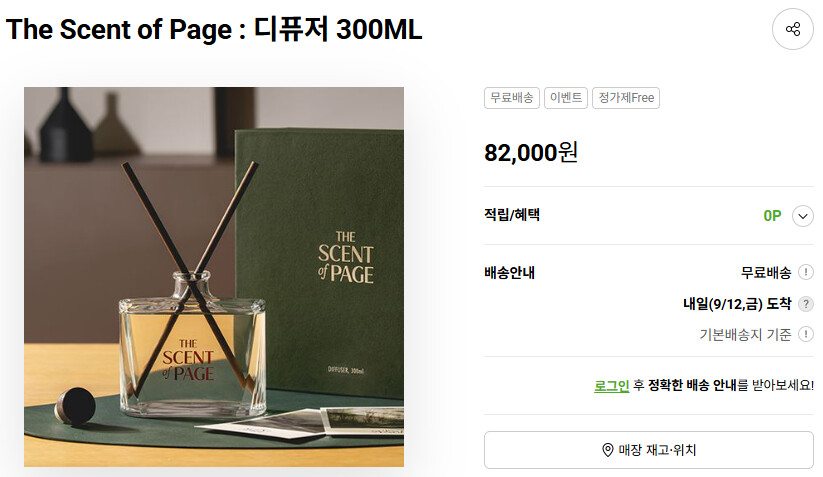Click the green 0P points value
Viewport: 823px width, 477px height.
point(772,216)
